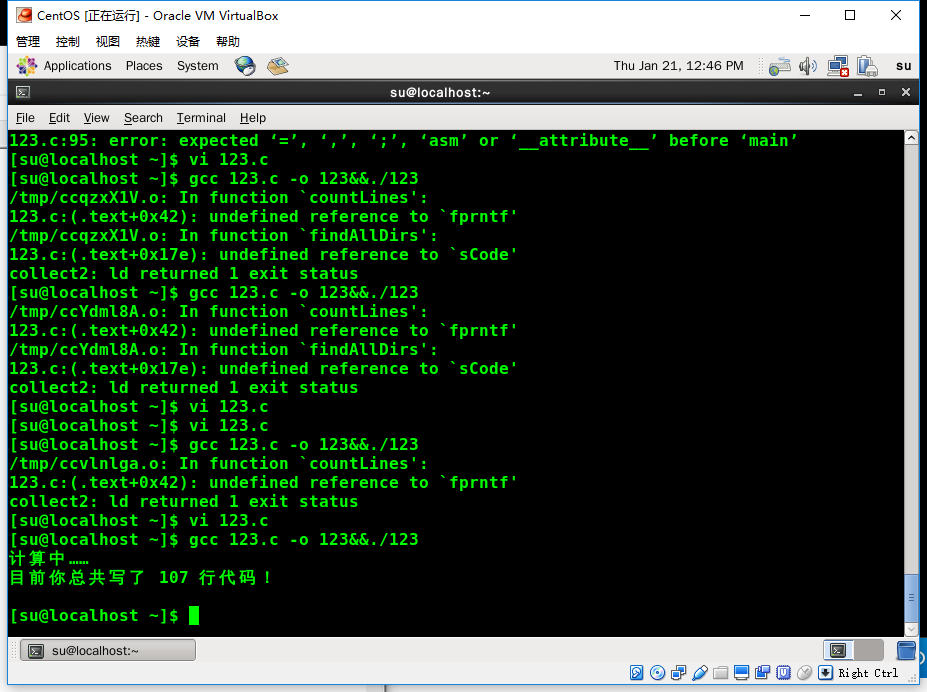Click the 目前你总共写了 107 行代码 output line

tap(141, 577)
